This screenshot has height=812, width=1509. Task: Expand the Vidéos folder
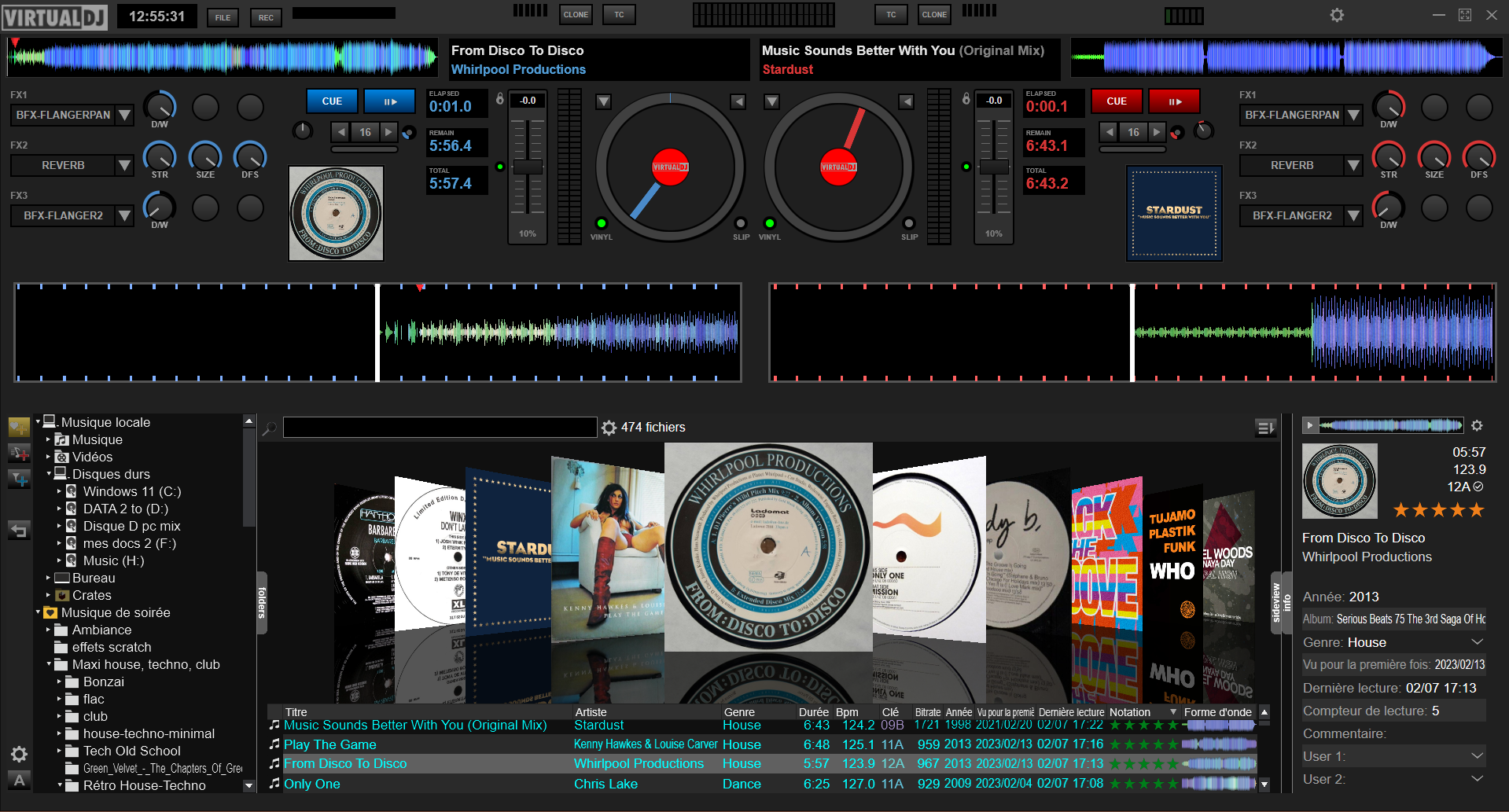pos(48,457)
